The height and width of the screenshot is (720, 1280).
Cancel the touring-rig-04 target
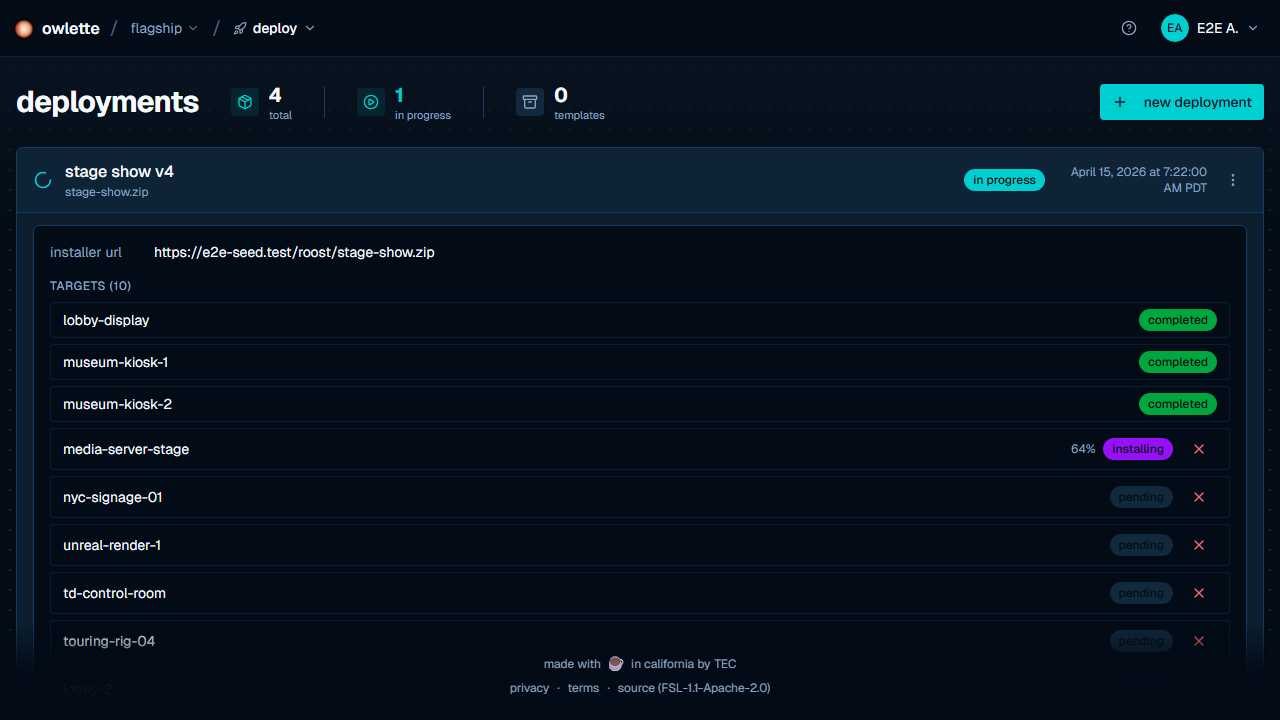pyautogui.click(x=1199, y=641)
